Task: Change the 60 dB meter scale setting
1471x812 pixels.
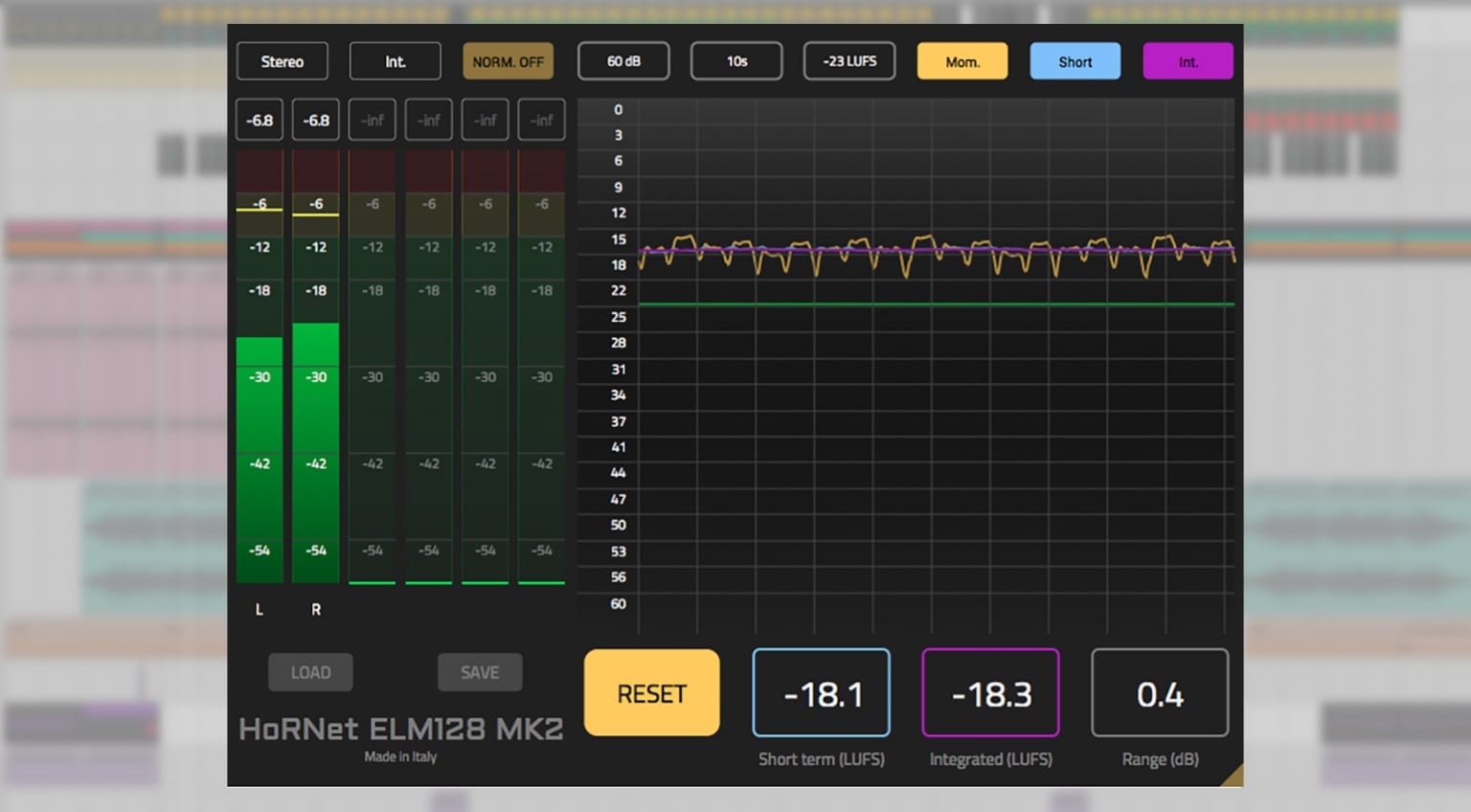Action: coord(622,60)
